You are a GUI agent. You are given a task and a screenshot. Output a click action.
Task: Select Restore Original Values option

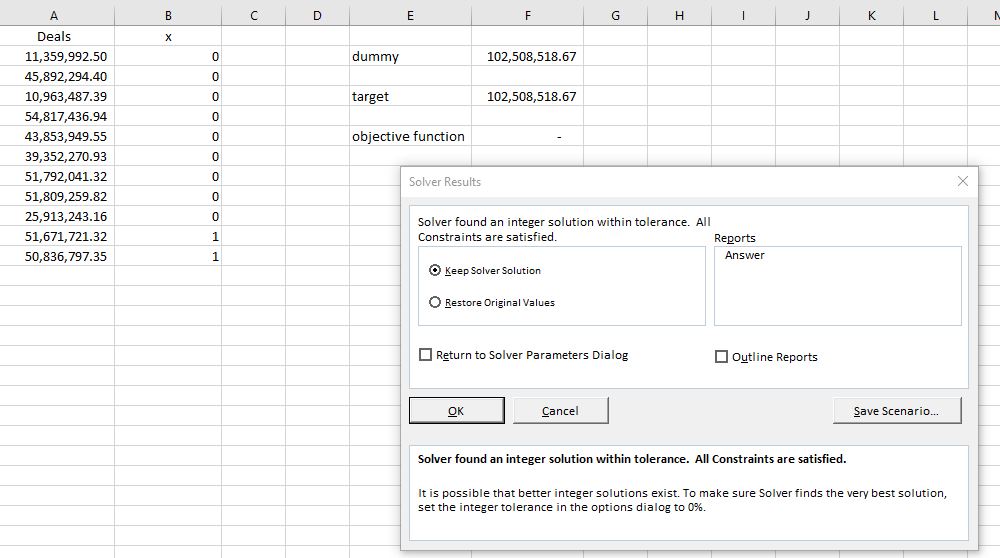492,302
